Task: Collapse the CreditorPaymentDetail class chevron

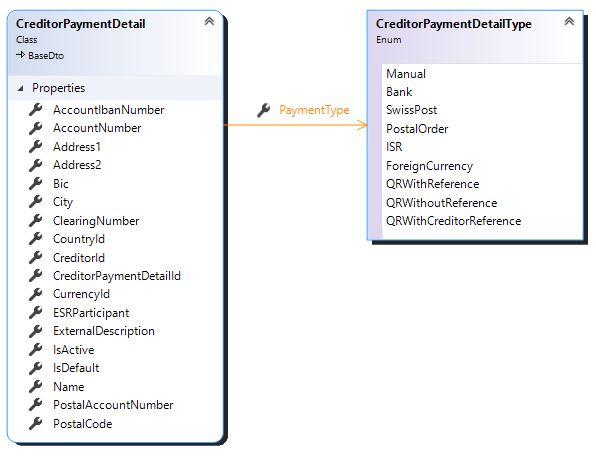Action: tap(209, 21)
